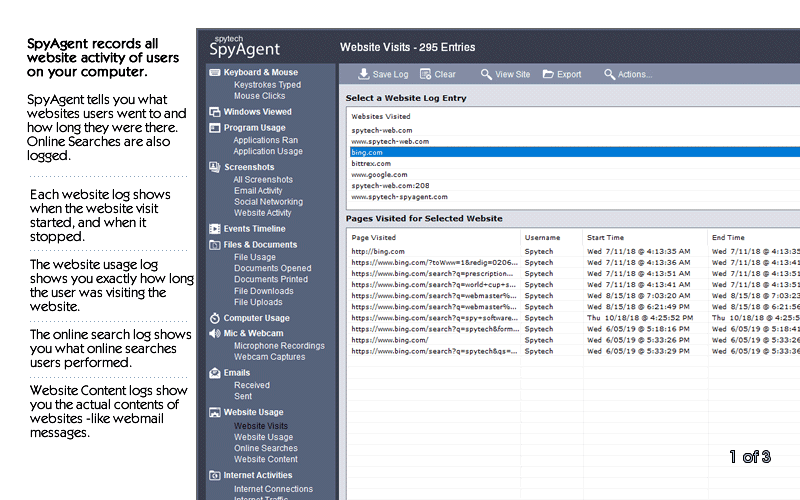Select page row with q=prescription search

pyautogui.click(x=575, y=273)
